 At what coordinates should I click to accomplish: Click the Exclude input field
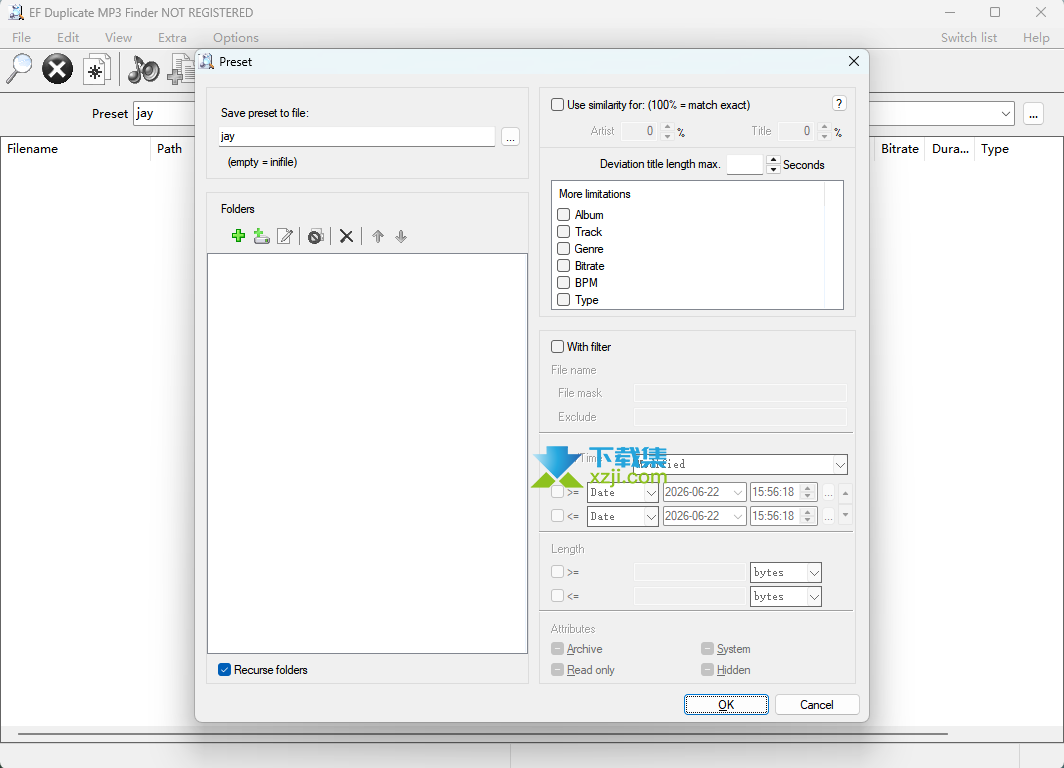click(740, 417)
